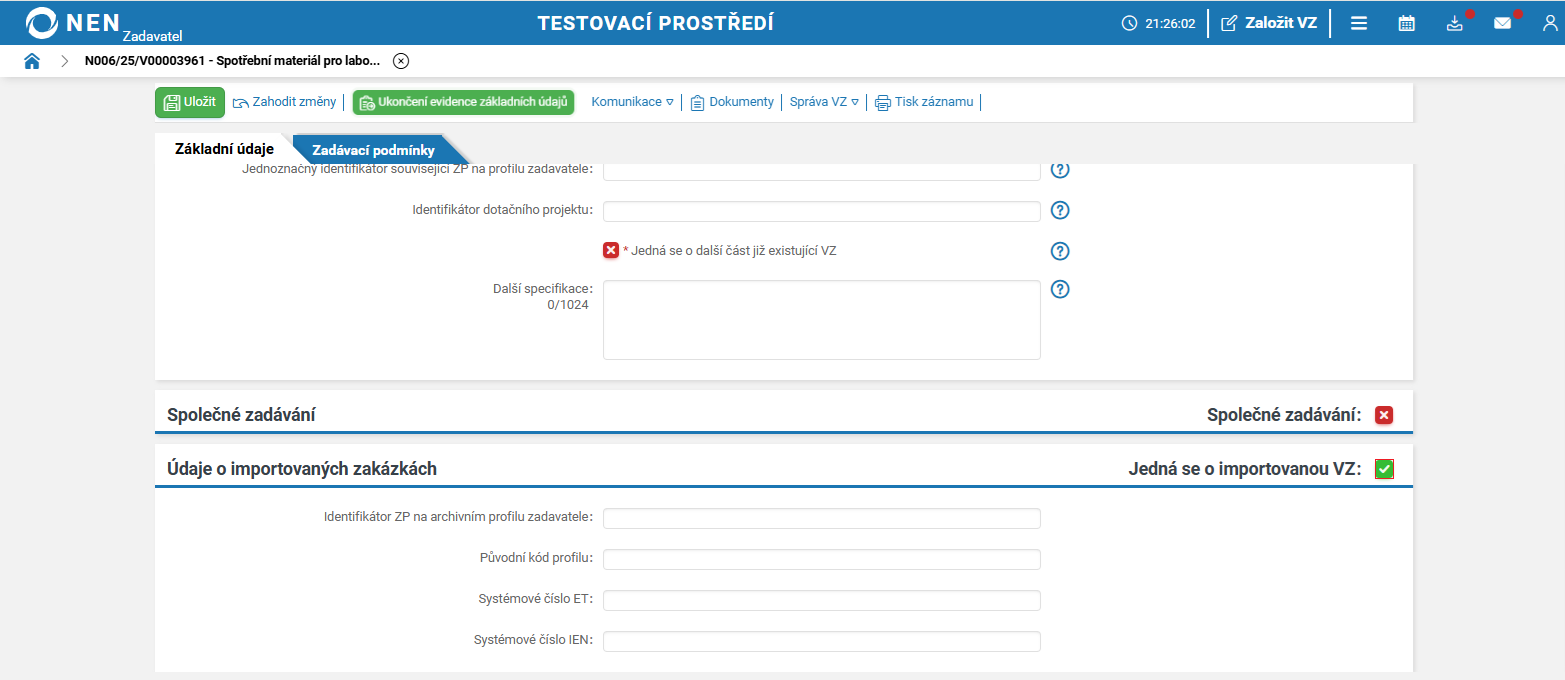The image size is (1565, 680).
Task: Focus Systémové číslo ET field
Action: pyautogui.click(x=822, y=600)
